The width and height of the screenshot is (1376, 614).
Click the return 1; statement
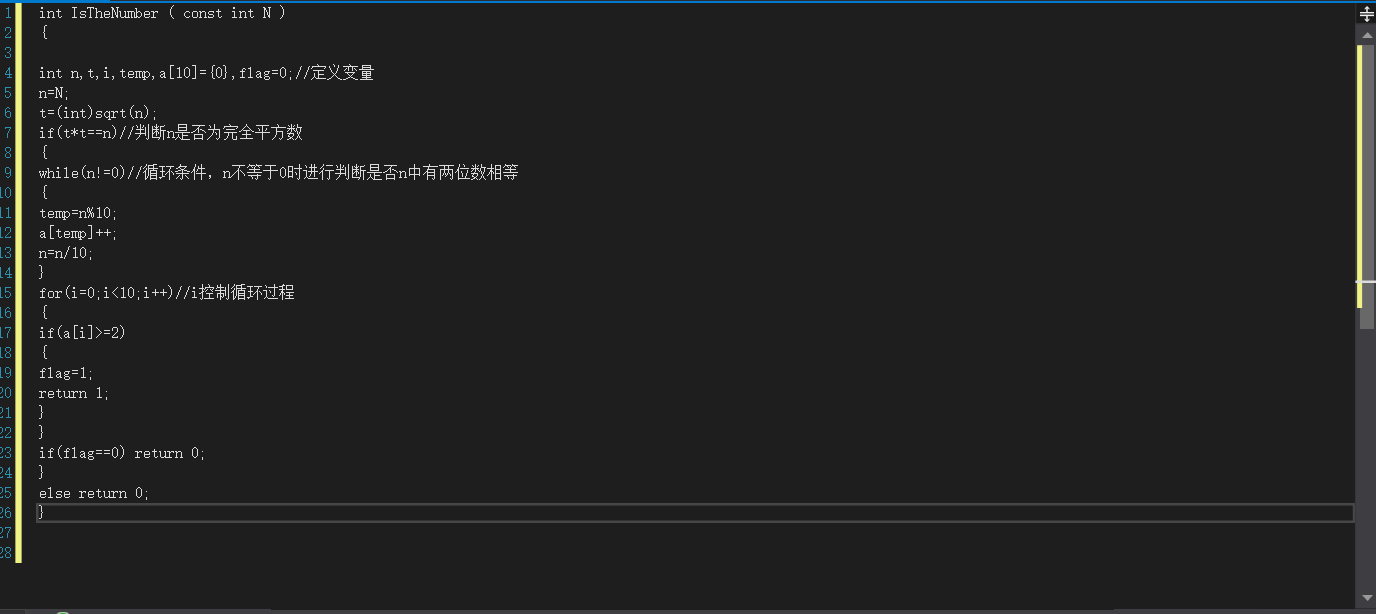pyautogui.click(x=74, y=393)
